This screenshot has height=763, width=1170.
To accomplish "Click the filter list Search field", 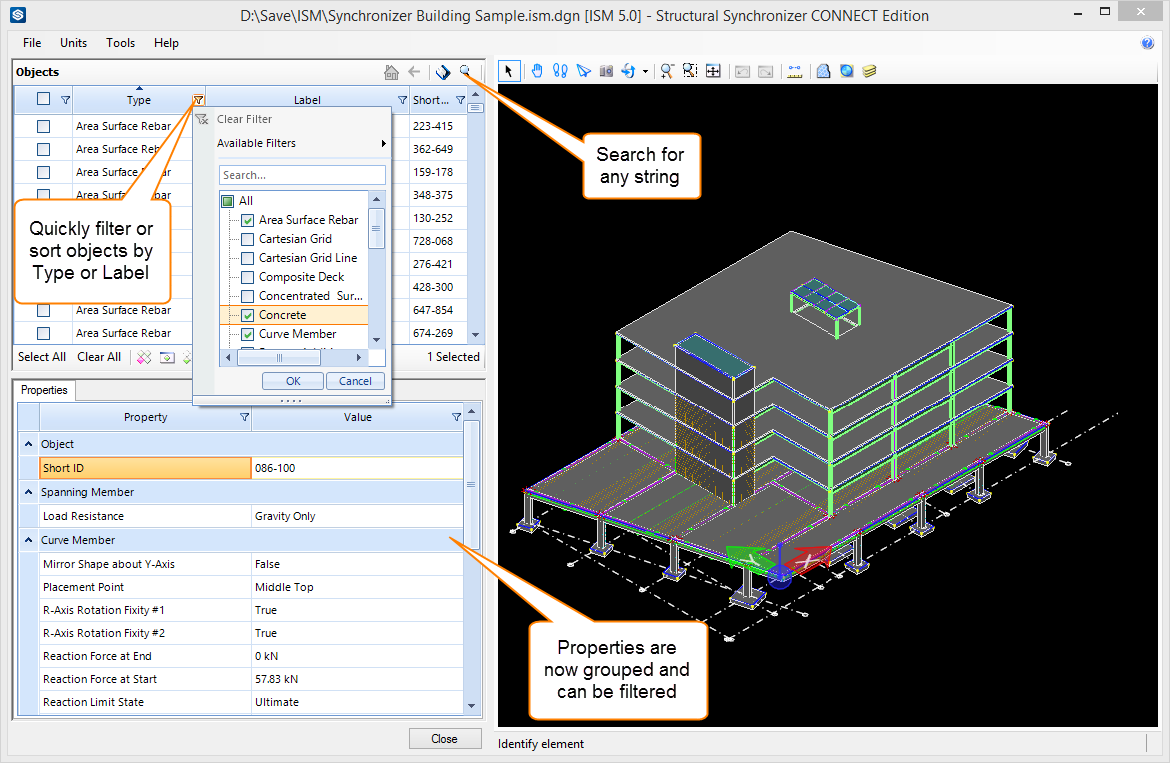I will point(302,175).
